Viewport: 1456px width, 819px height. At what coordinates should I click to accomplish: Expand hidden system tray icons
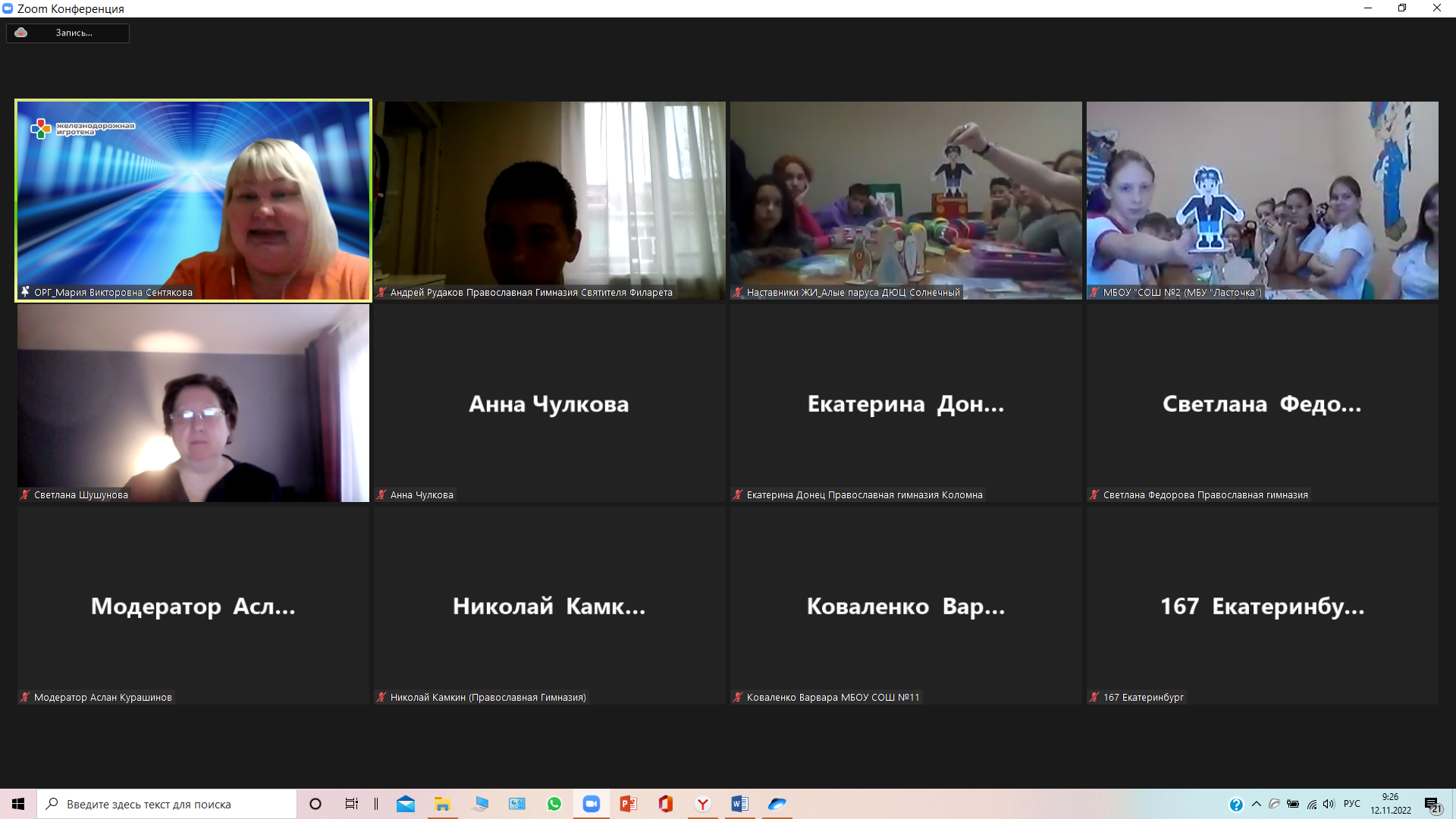[1257, 804]
